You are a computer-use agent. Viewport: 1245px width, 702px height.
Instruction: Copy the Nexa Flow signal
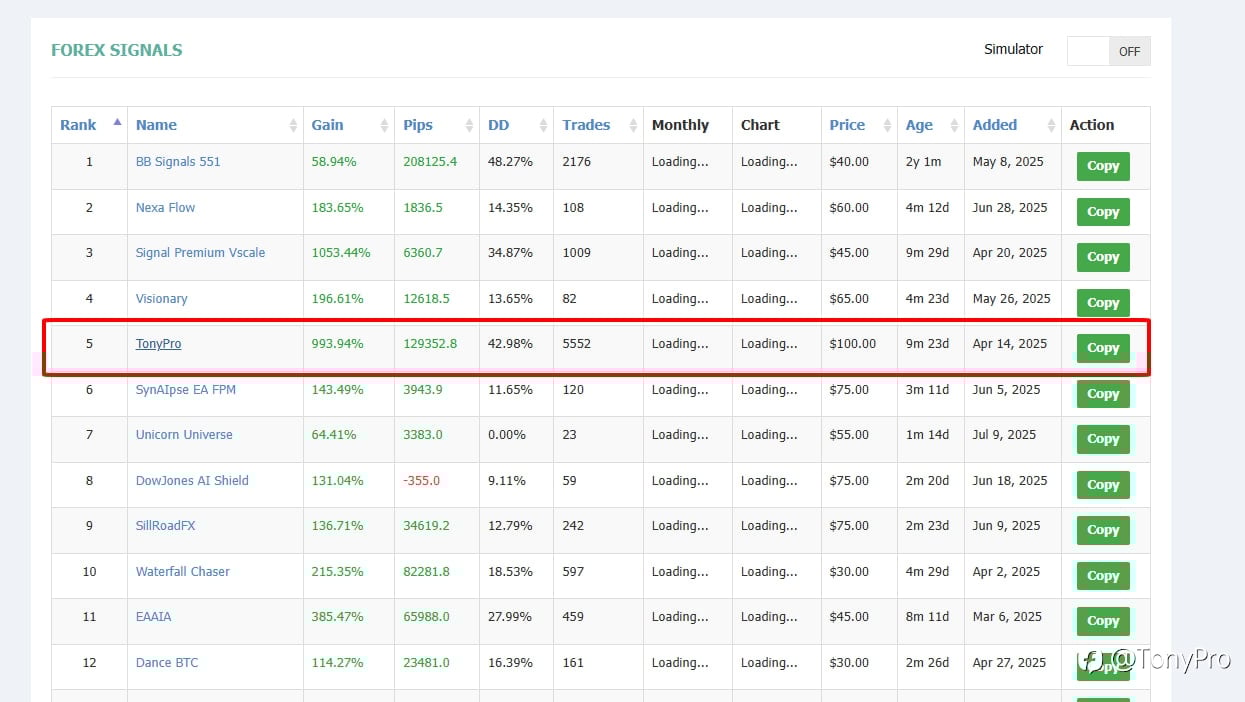coord(1103,212)
